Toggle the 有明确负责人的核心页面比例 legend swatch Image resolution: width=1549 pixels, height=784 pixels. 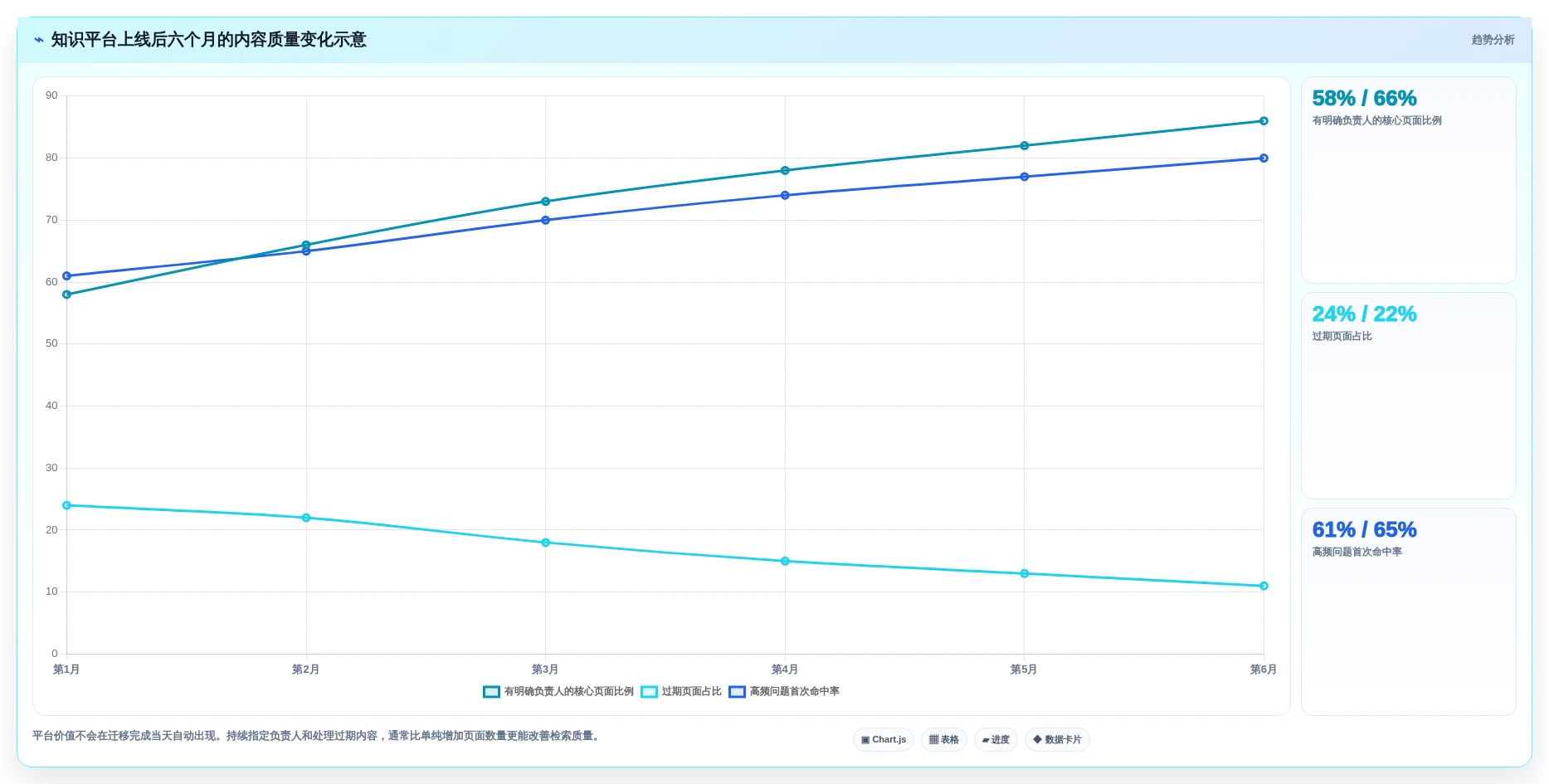(491, 692)
